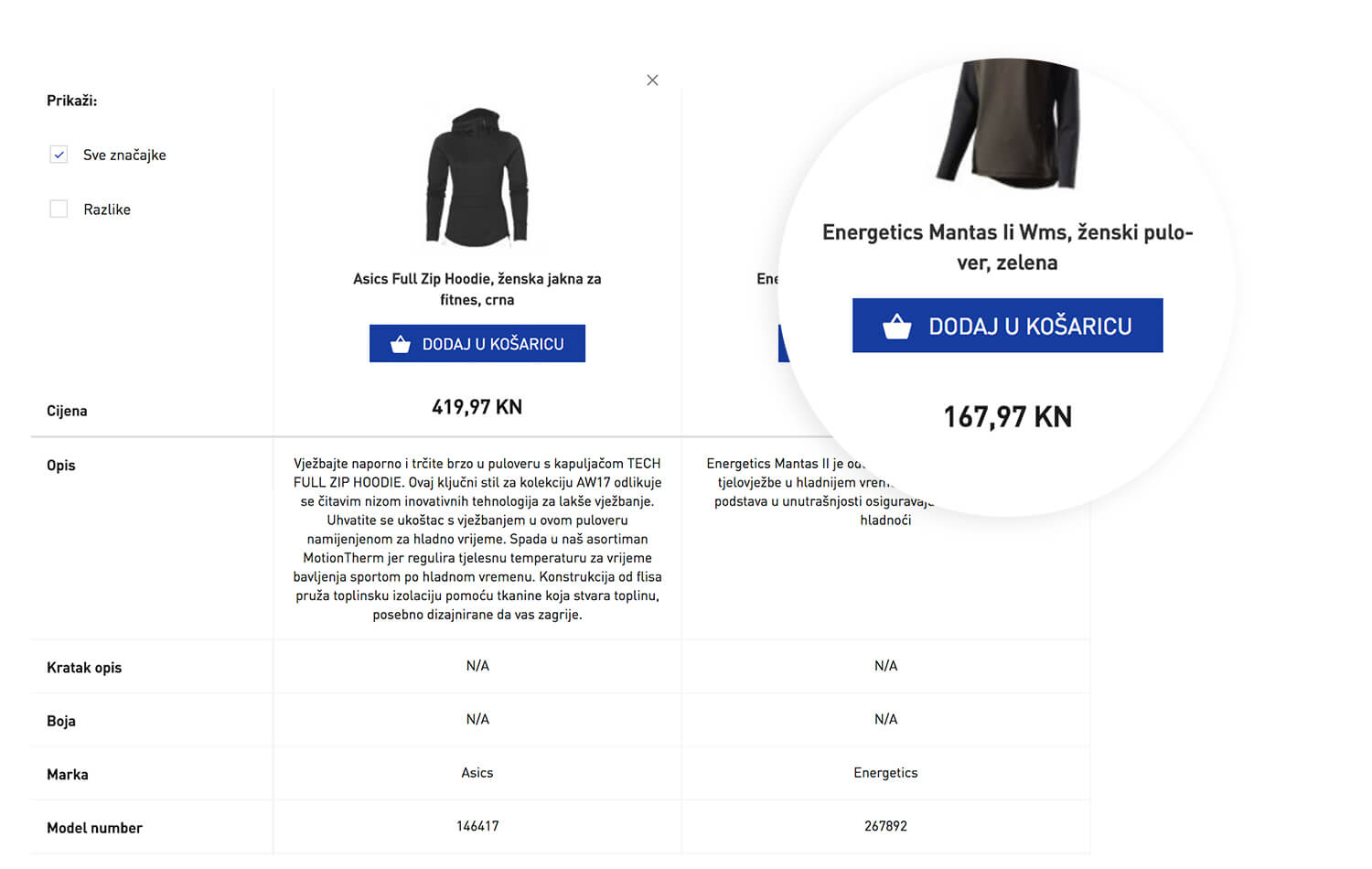Close the product comparison with the X icon
1372x869 pixels.
pyautogui.click(x=652, y=80)
